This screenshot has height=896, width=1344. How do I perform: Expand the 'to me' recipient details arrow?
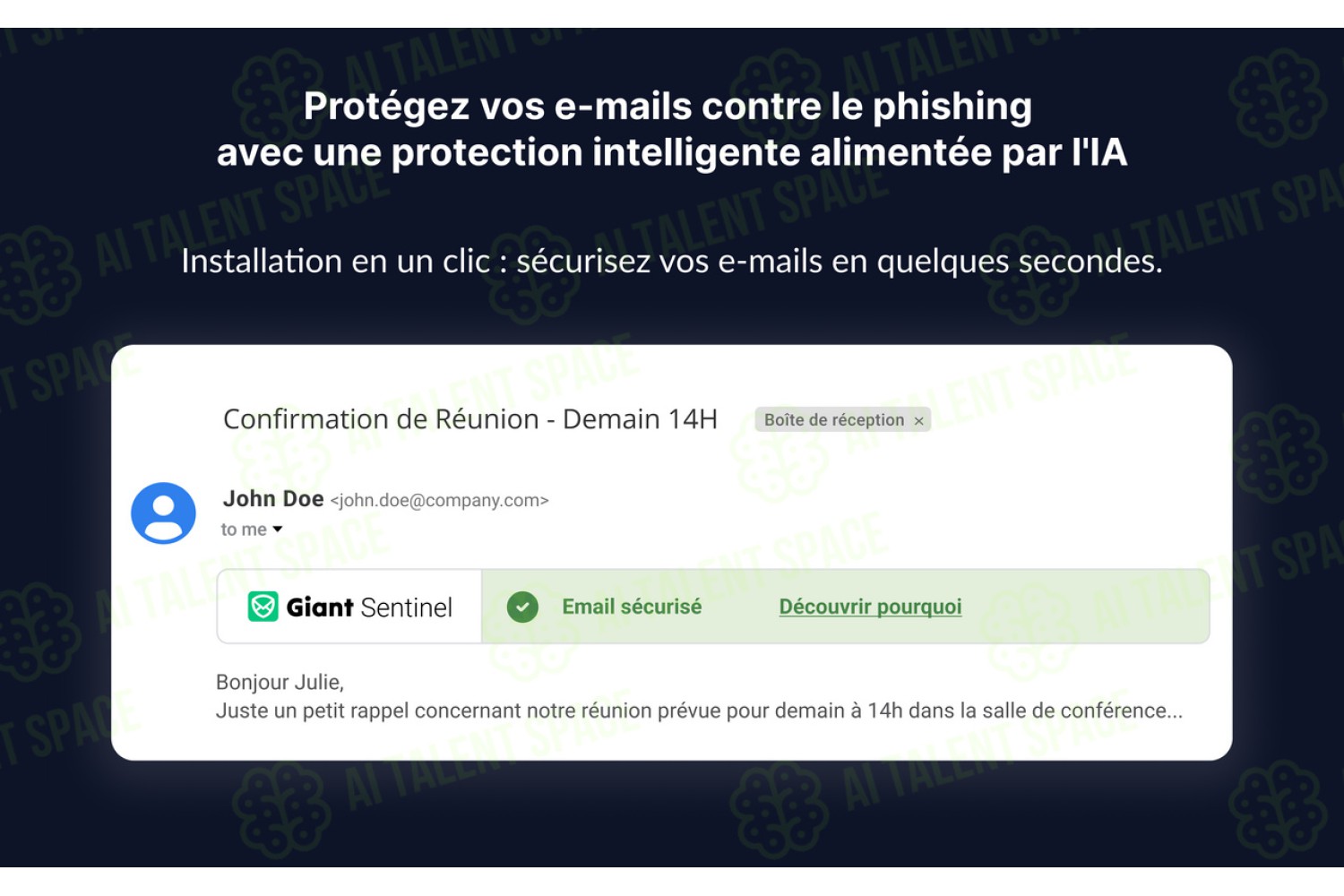tap(278, 530)
